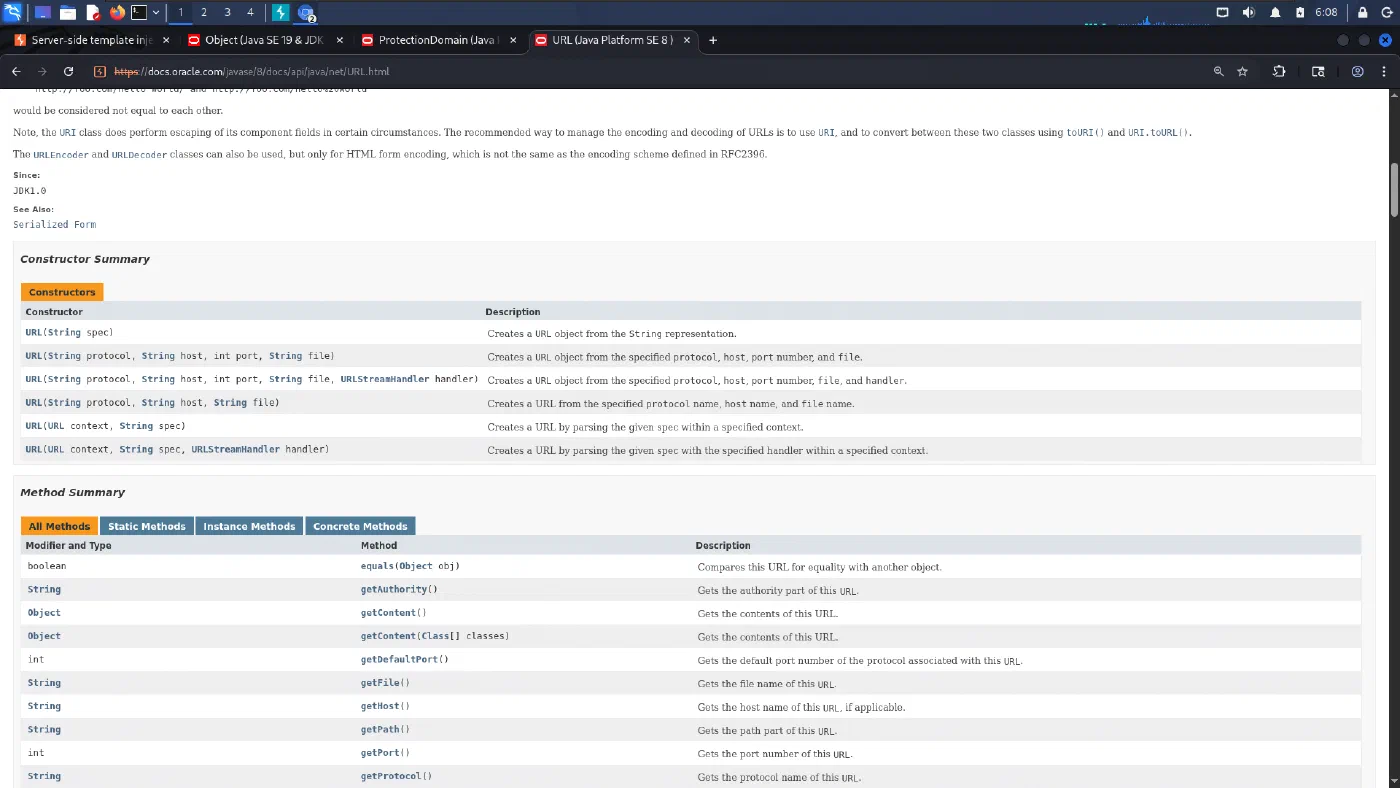Click the URLEncoder class link
This screenshot has height=788, width=1400.
pyautogui.click(x=61, y=155)
